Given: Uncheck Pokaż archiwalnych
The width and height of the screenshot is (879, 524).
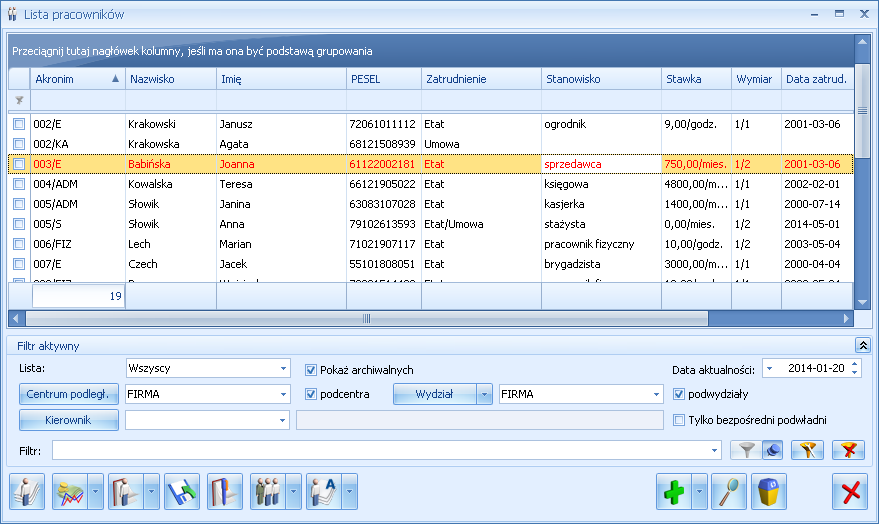Looking at the screenshot, I should (x=311, y=370).
